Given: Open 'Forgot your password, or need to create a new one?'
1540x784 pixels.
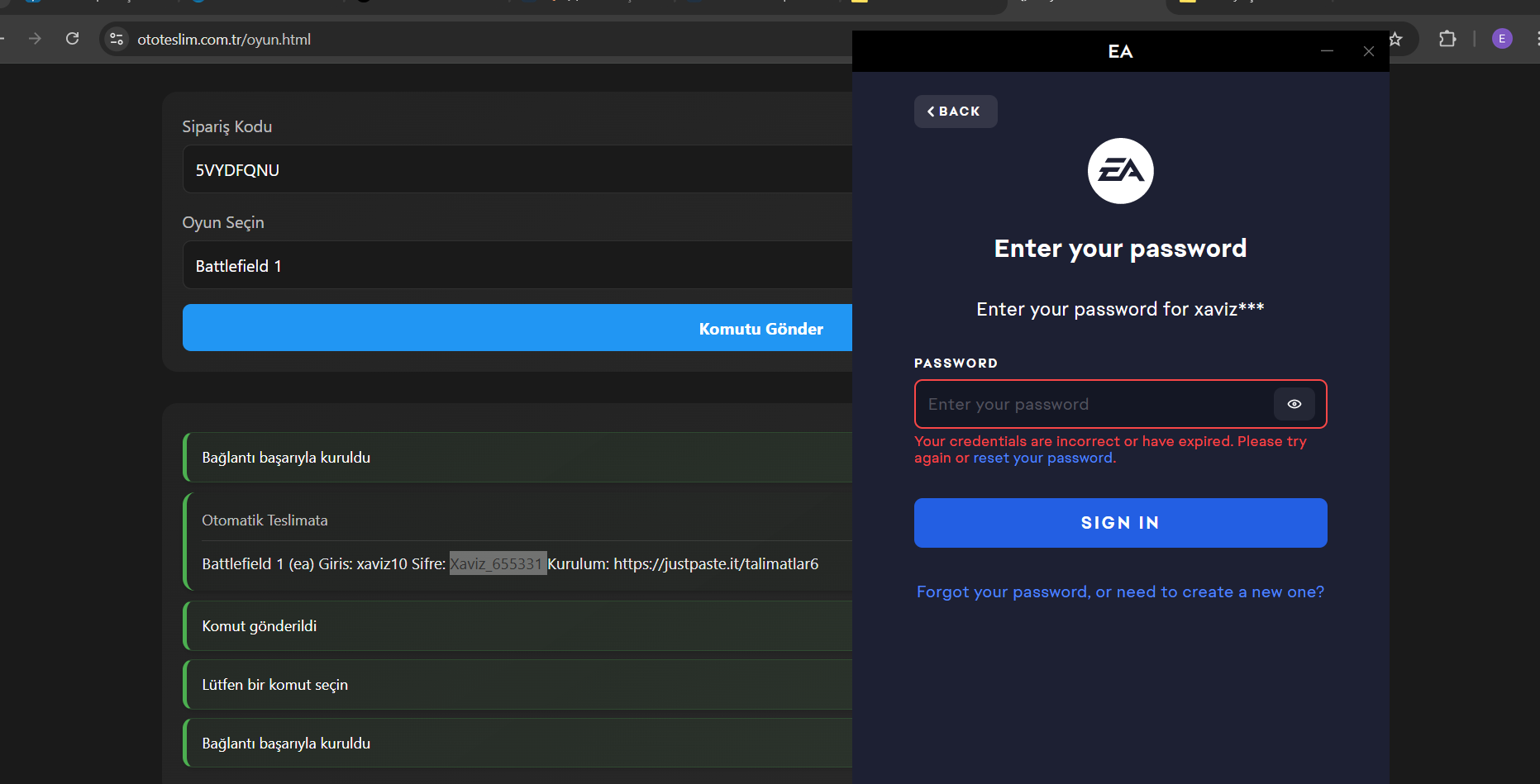Looking at the screenshot, I should click(1120, 592).
